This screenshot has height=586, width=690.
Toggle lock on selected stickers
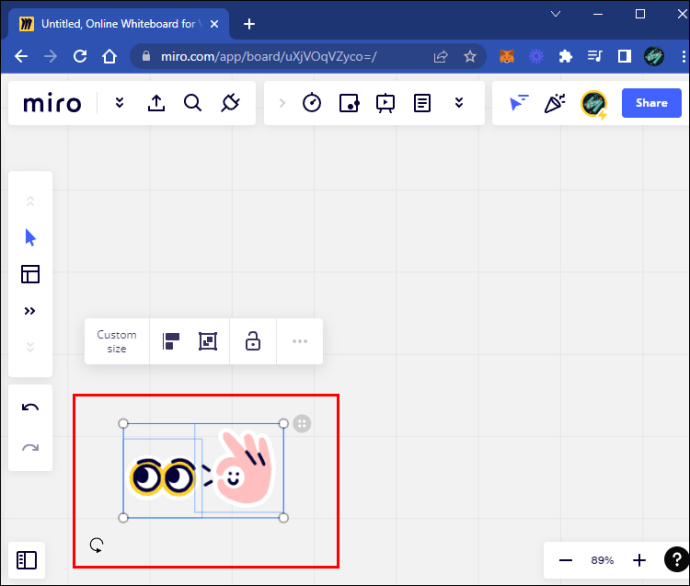click(253, 342)
